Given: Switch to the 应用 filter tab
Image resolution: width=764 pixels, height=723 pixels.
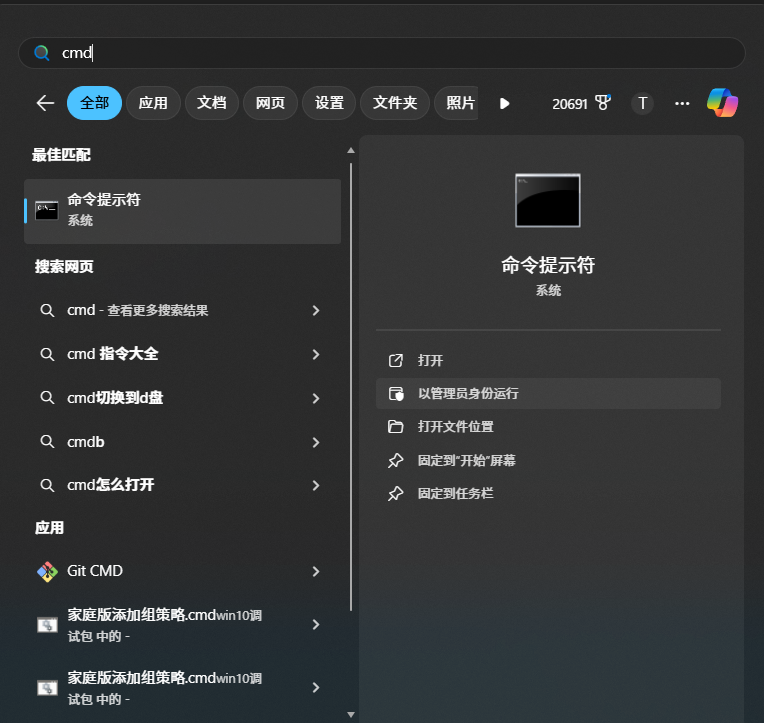Looking at the screenshot, I should [x=153, y=103].
